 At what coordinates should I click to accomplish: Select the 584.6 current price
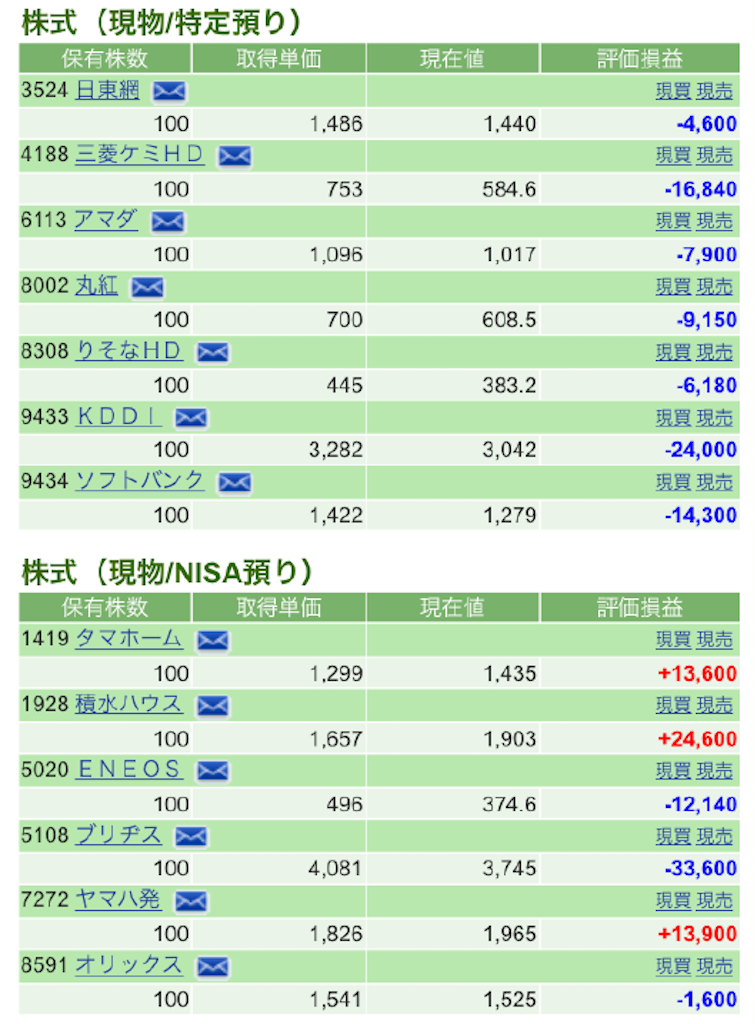tap(509, 189)
